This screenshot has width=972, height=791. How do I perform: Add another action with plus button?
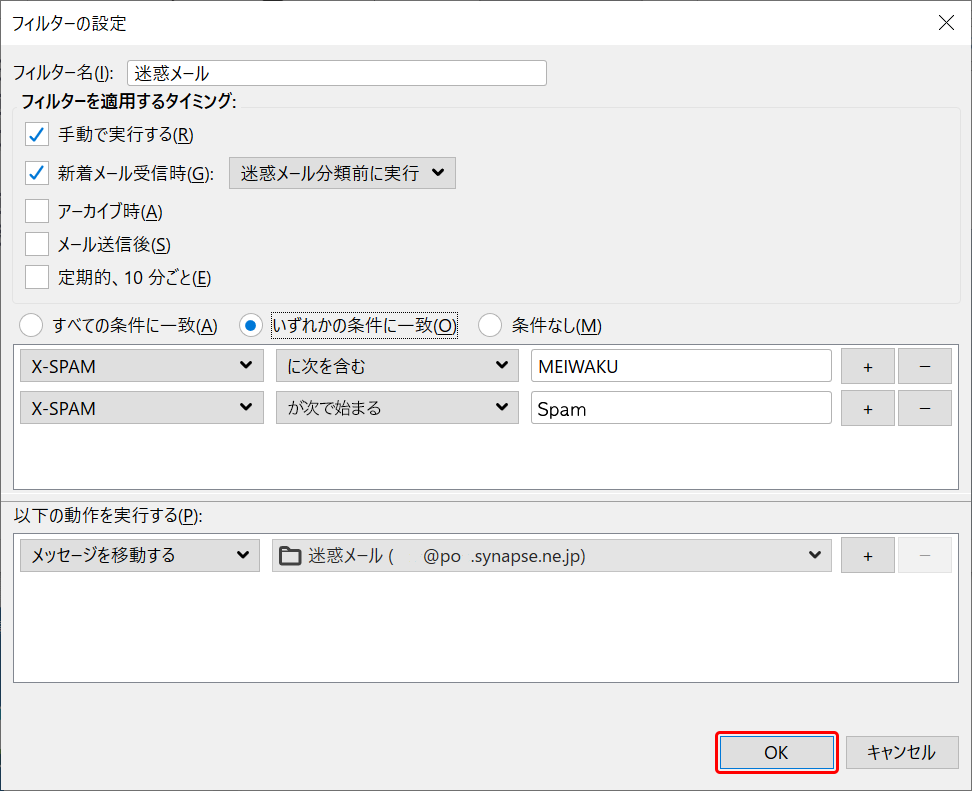pyautogui.click(x=868, y=555)
